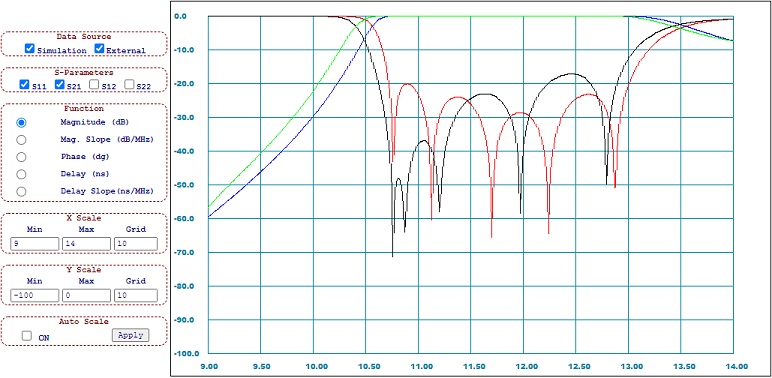Uncheck the S11 parameter checkbox
Viewport: 772px width, 378px height.
click(x=24, y=85)
